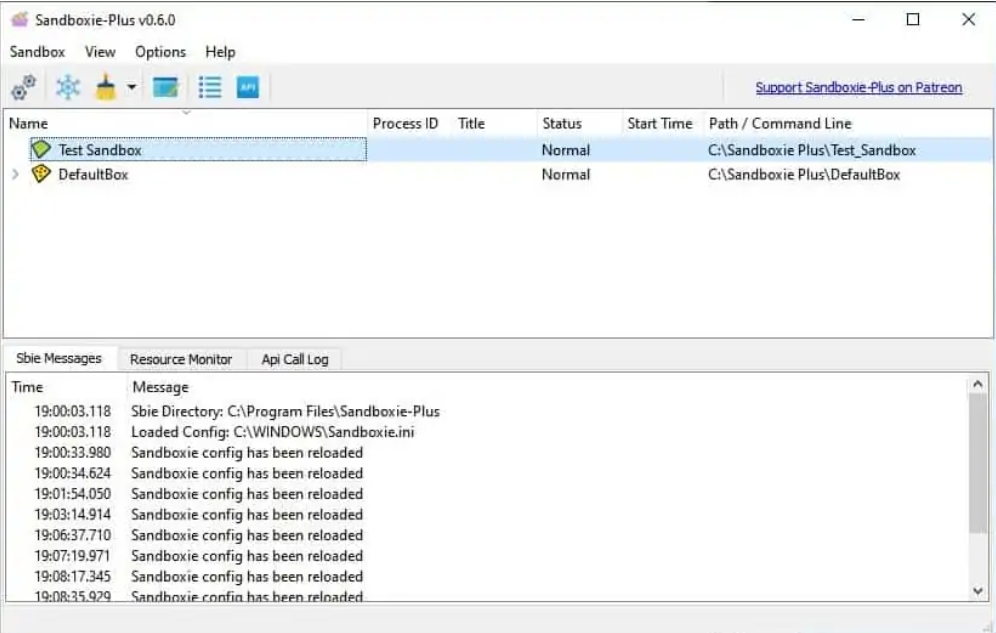Viewport: 996px width, 633px height.
Task: Select the Test Sandbox row
Action: click(498, 150)
